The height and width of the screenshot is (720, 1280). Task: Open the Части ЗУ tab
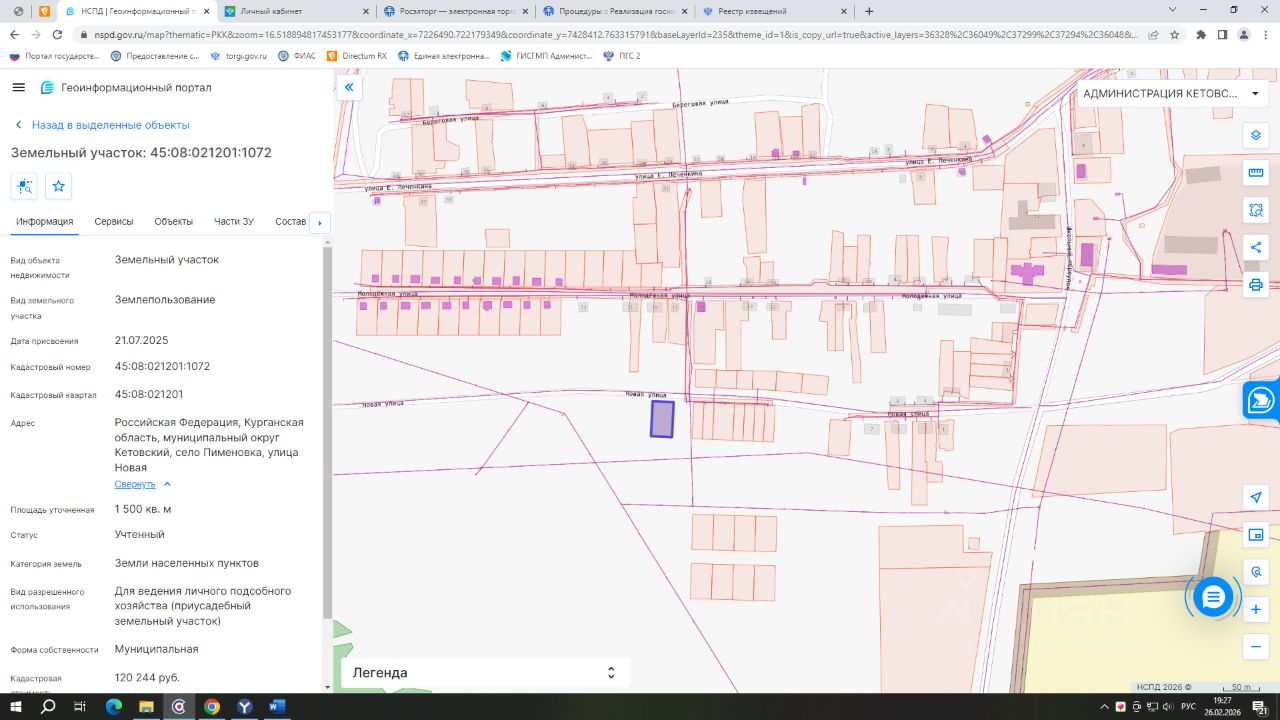233,222
